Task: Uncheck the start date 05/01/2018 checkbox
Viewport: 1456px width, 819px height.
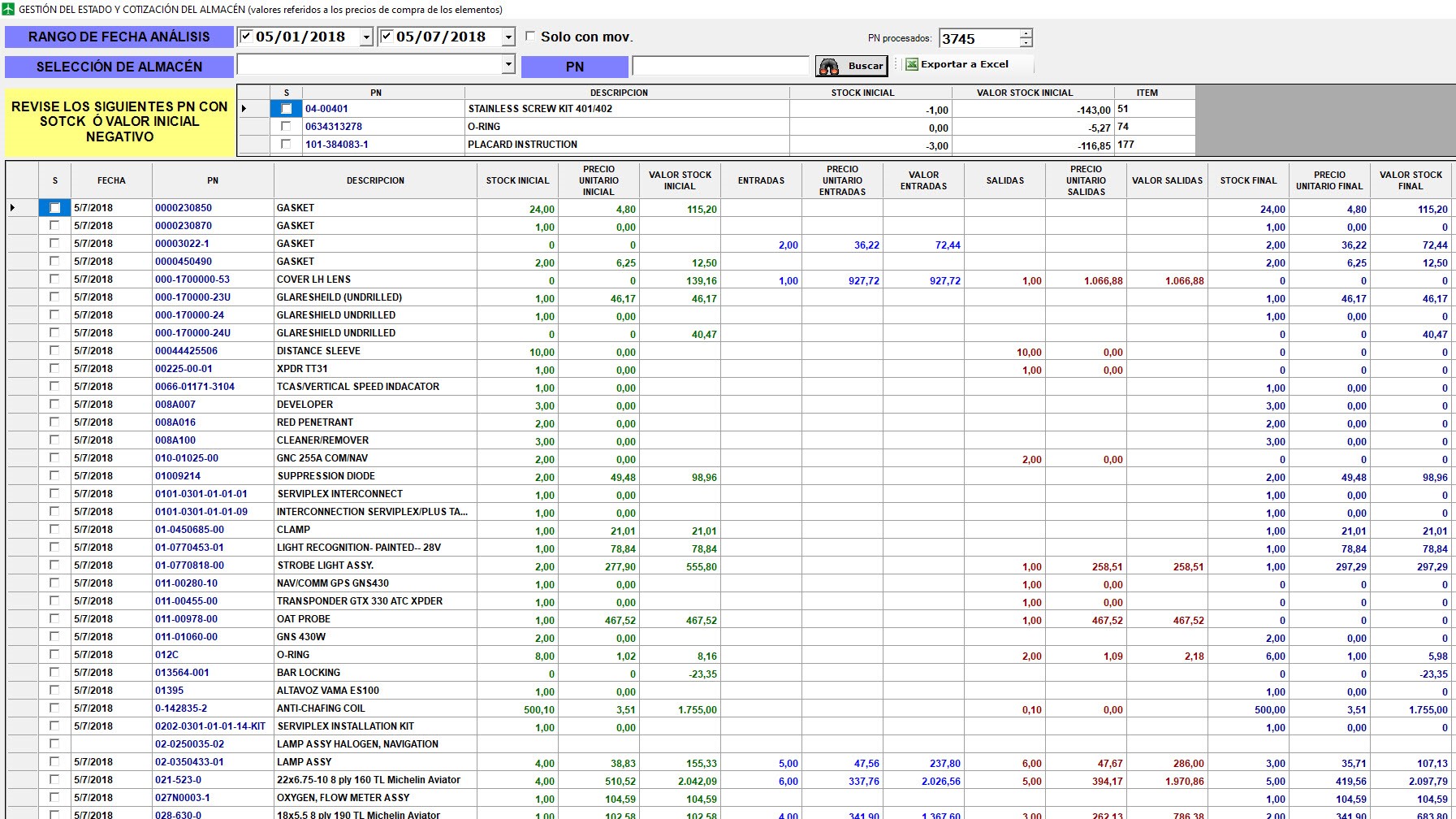Action: point(246,37)
